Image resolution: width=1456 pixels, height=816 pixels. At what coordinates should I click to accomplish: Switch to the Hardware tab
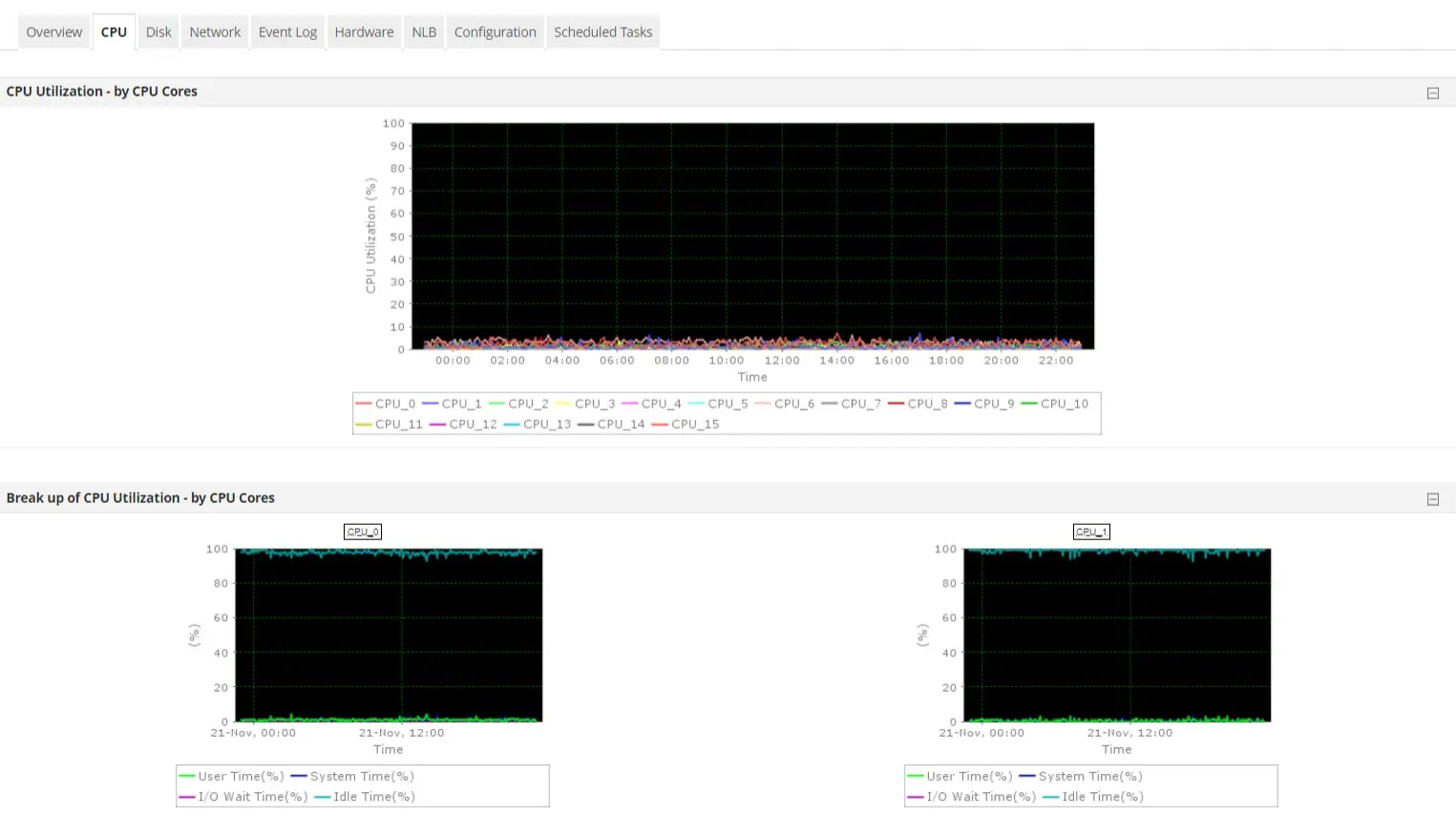point(364,31)
